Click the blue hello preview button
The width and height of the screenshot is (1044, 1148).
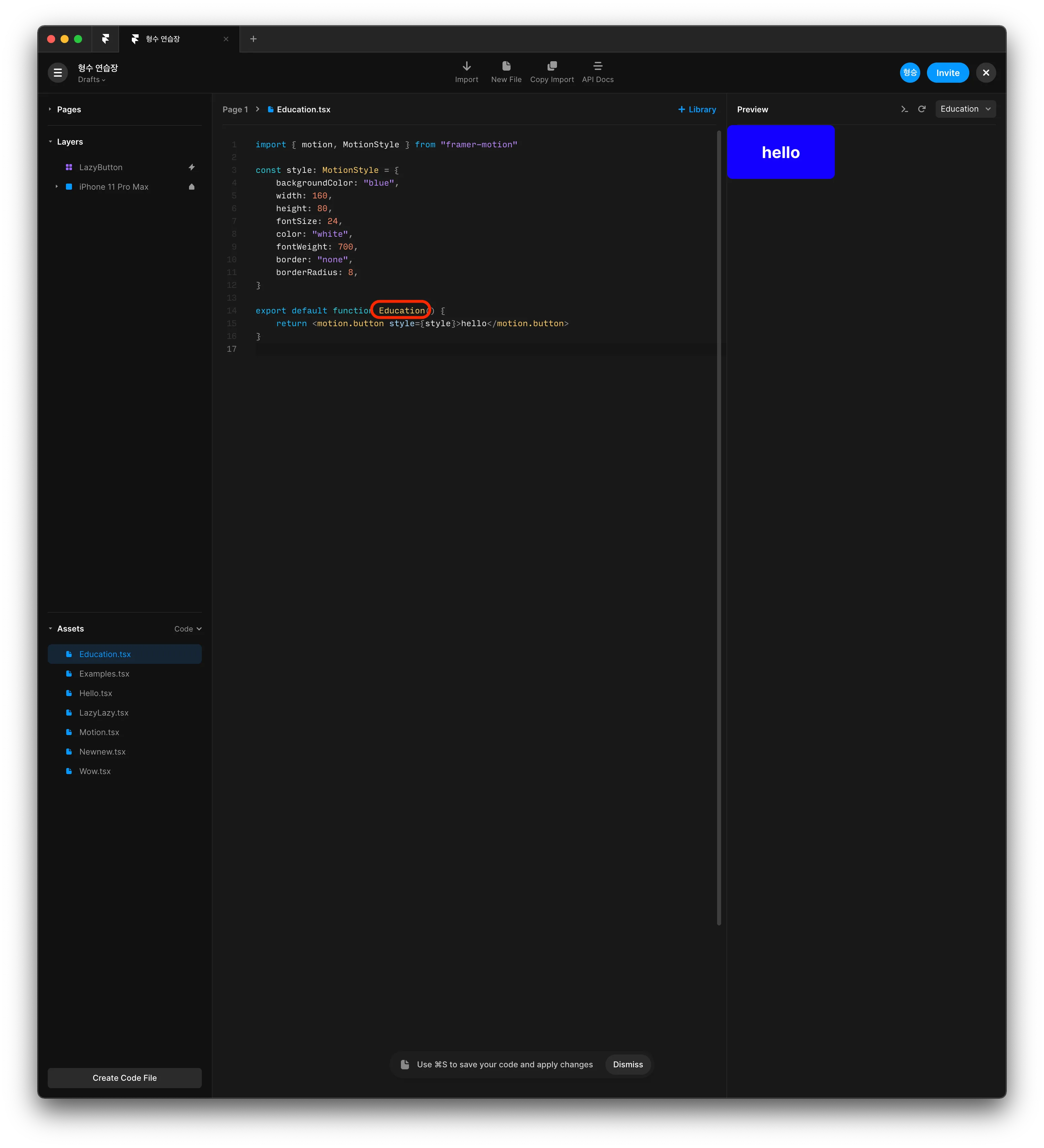(x=781, y=152)
